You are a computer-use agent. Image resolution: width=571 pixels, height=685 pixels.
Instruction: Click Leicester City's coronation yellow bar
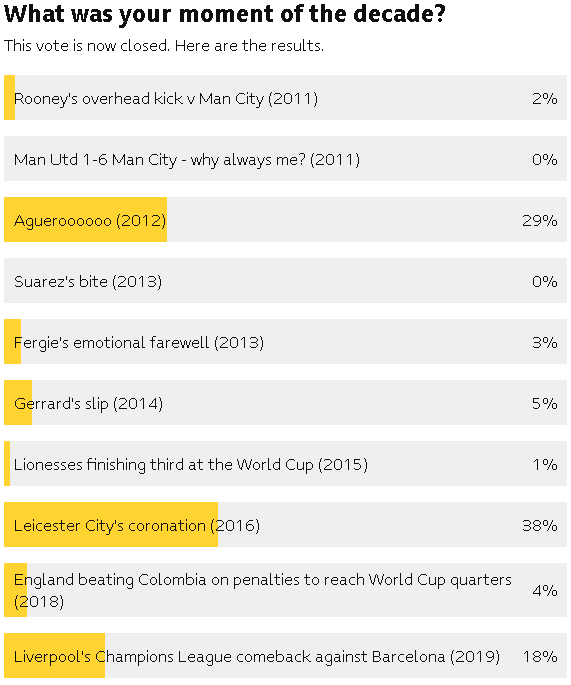point(111,525)
